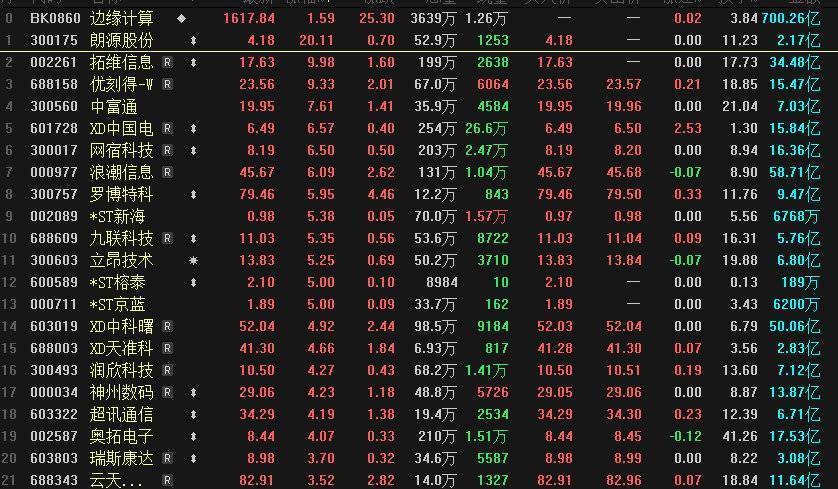Click the current volume 26.6万
This screenshot has height=489, width=838.
485,128
